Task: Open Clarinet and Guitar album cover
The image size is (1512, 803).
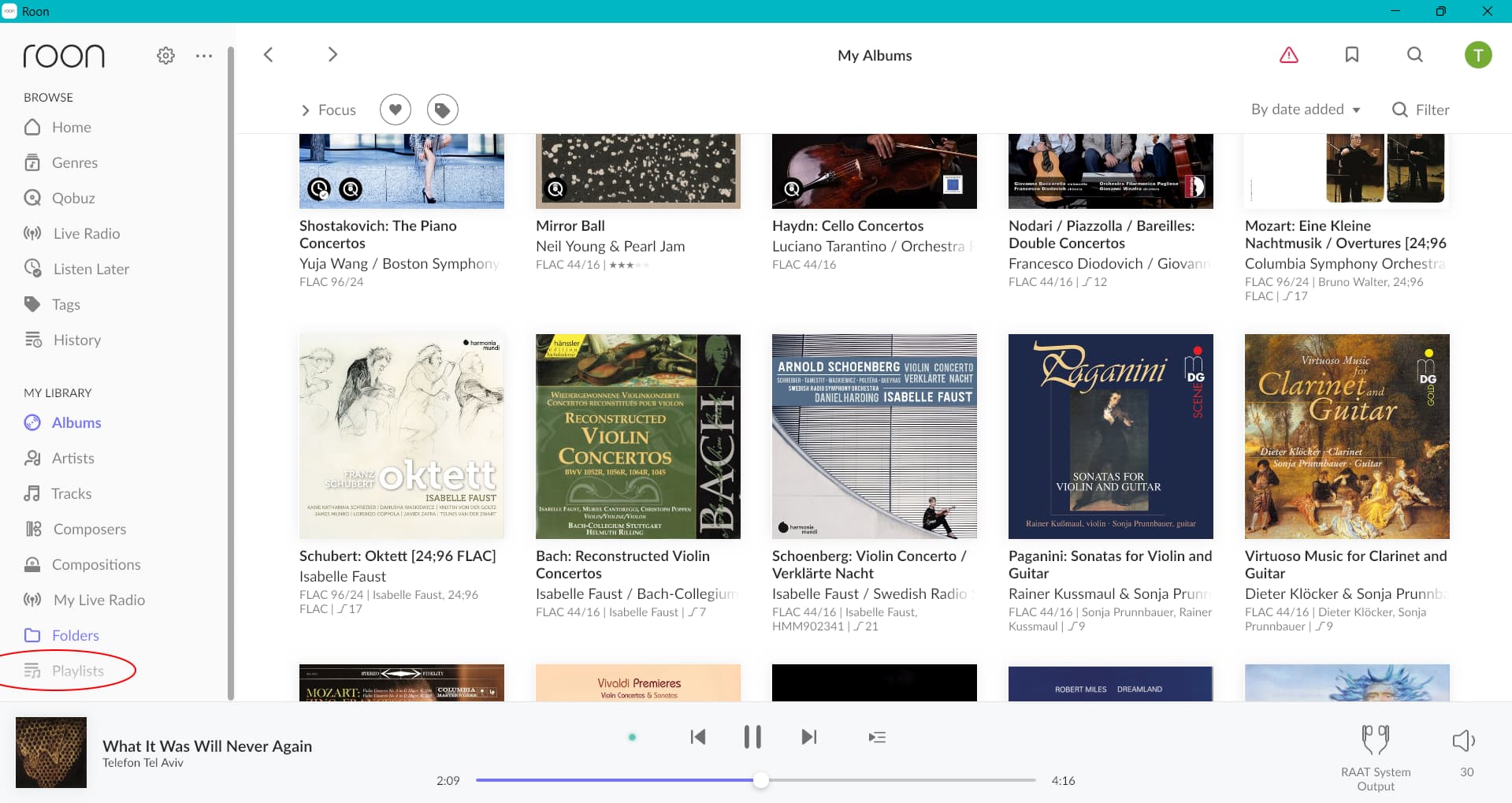Action: point(1347,437)
